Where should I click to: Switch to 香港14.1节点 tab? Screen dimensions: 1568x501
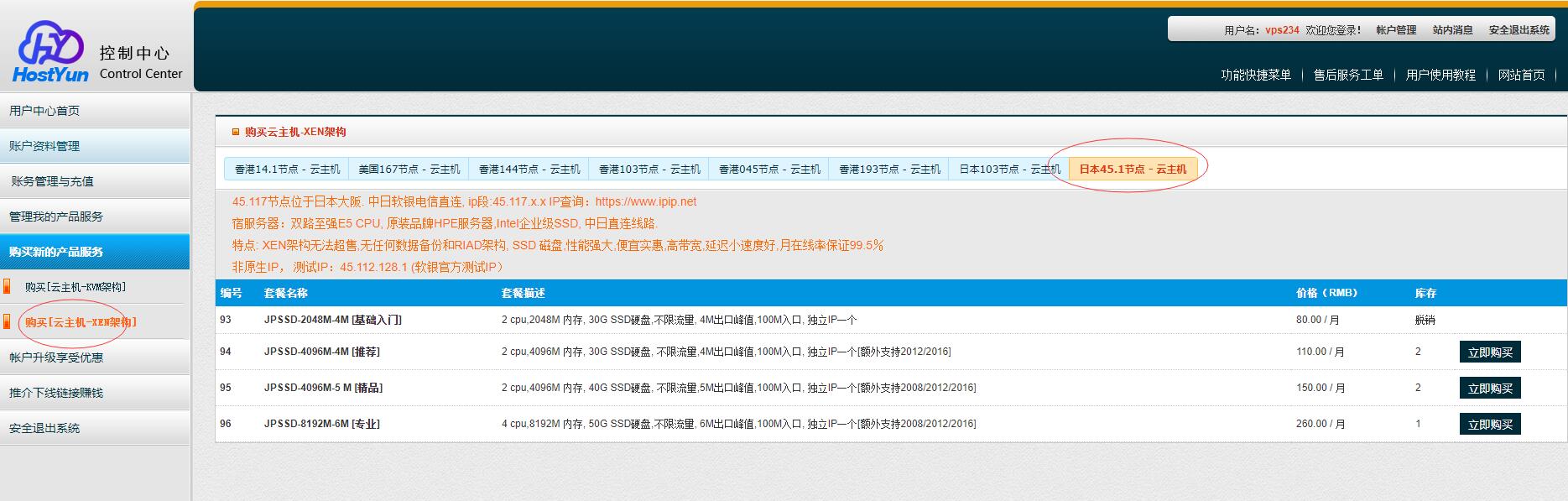tap(287, 169)
